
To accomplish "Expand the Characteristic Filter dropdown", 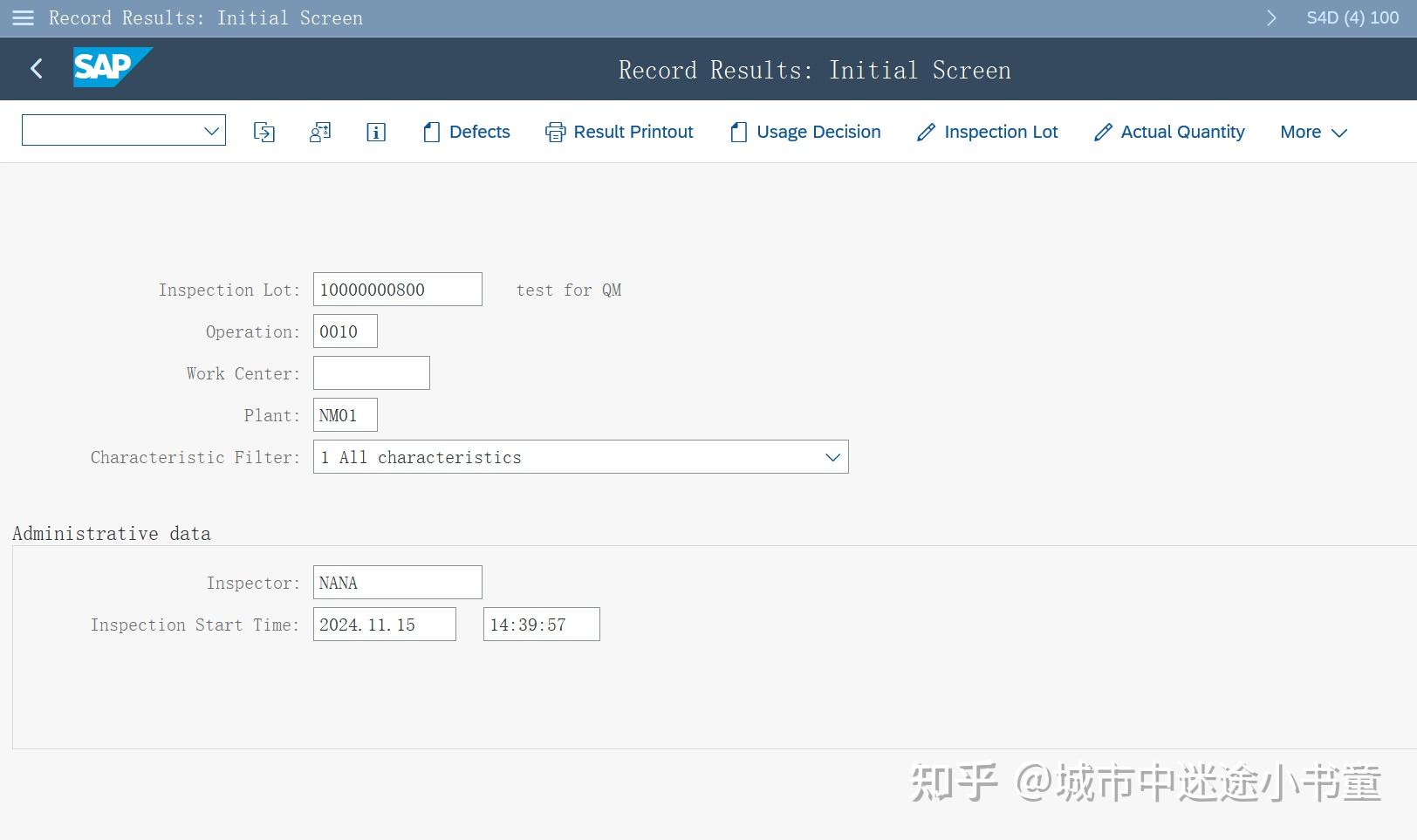I will [x=832, y=456].
